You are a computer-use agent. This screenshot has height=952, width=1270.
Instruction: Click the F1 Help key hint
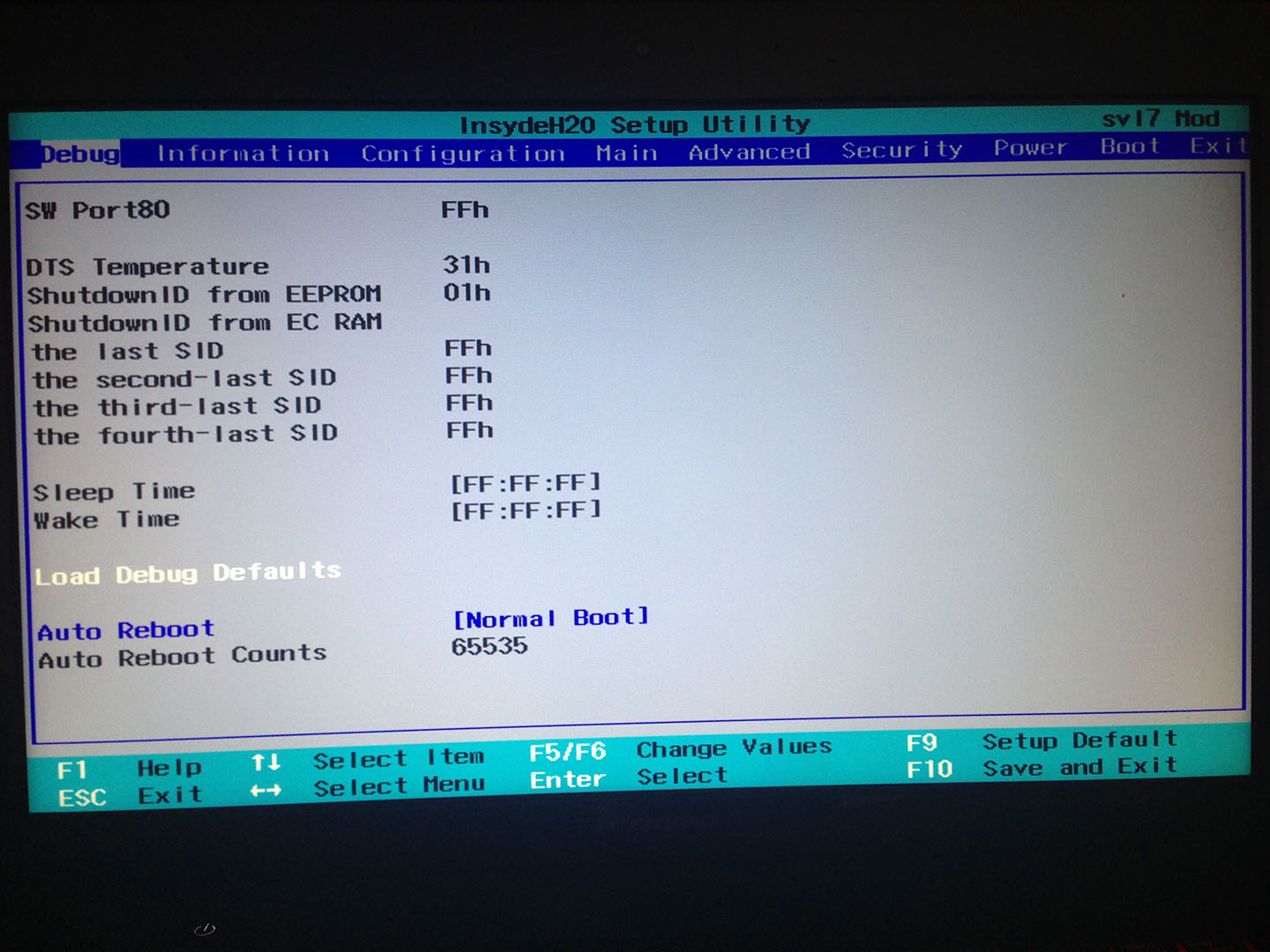tap(130, 769)
